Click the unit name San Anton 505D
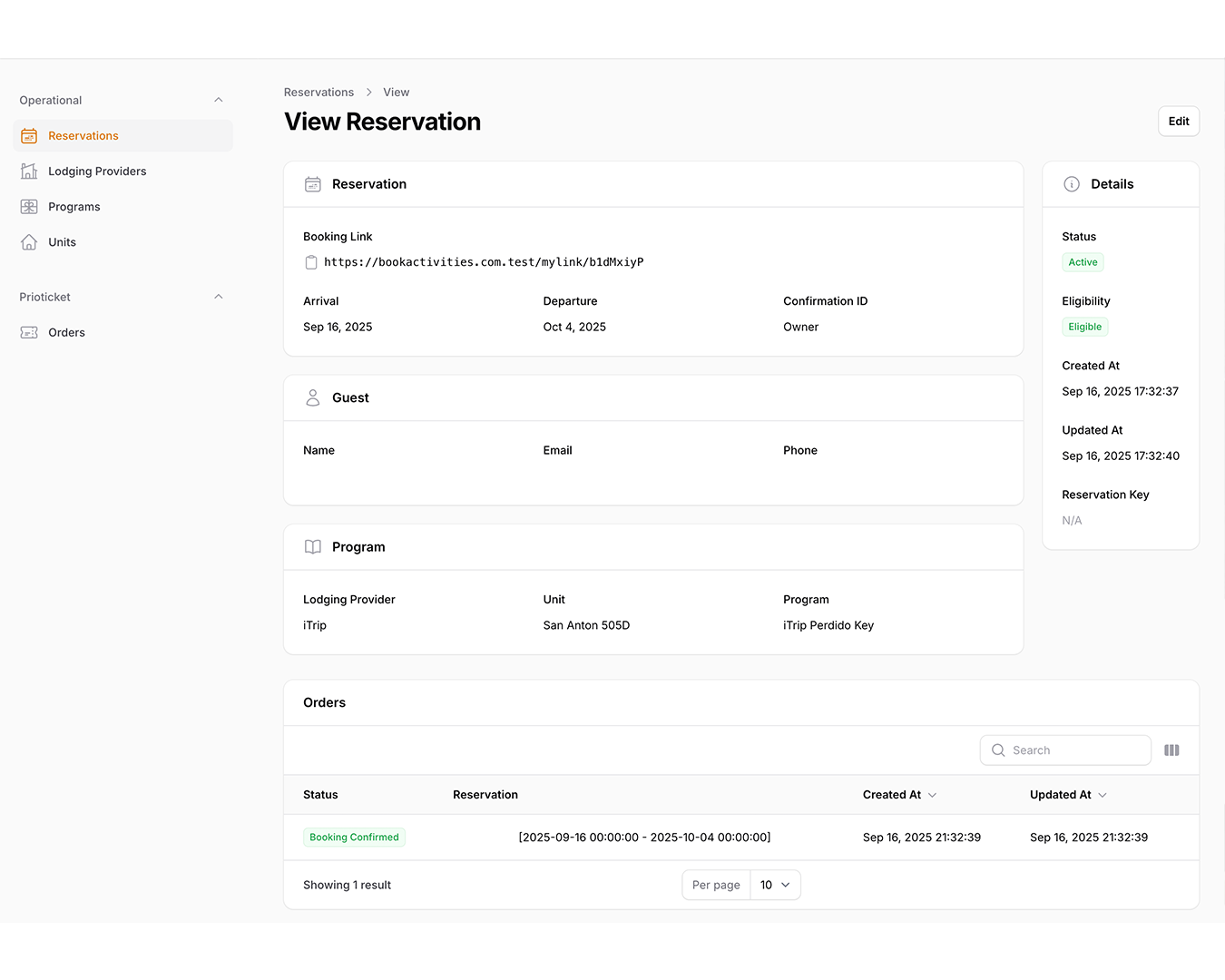Screen dimensions: 1225x980 586,626
